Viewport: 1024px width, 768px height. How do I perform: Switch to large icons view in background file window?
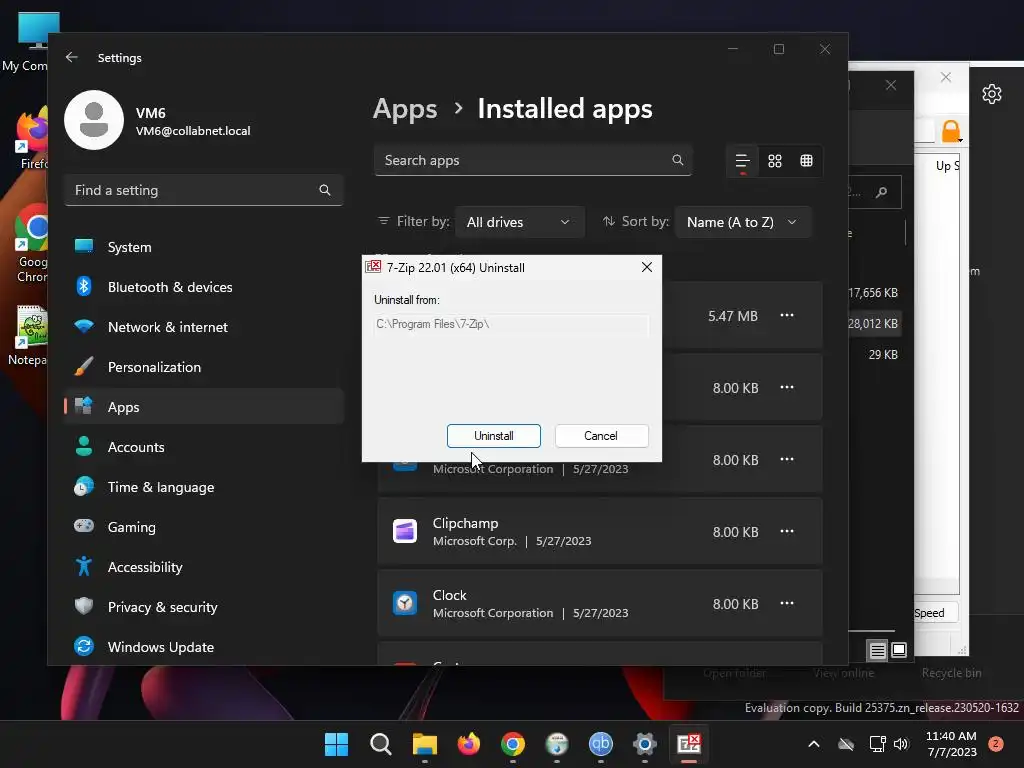pos(899,650)
